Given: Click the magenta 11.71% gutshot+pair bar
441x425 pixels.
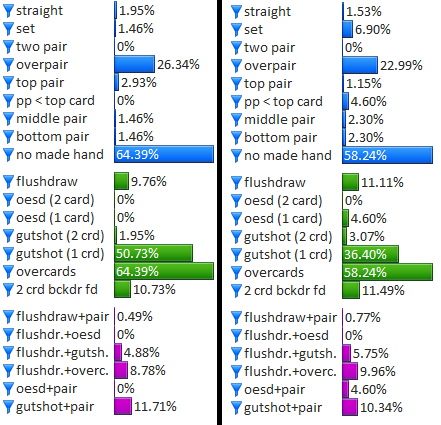Looking at the screenshot, I should pos(123,406).
